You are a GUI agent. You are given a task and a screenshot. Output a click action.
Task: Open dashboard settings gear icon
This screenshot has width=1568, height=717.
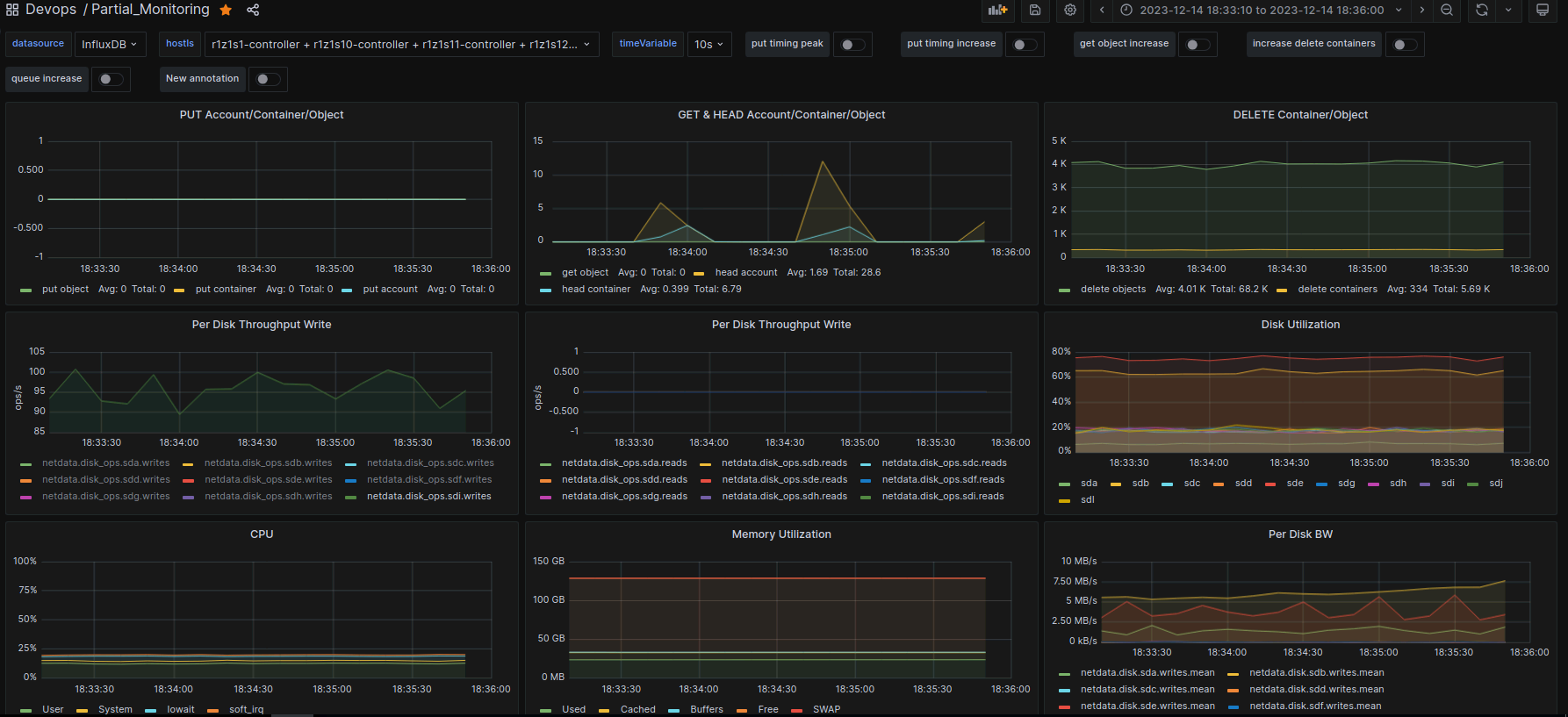click(1070, 10)
